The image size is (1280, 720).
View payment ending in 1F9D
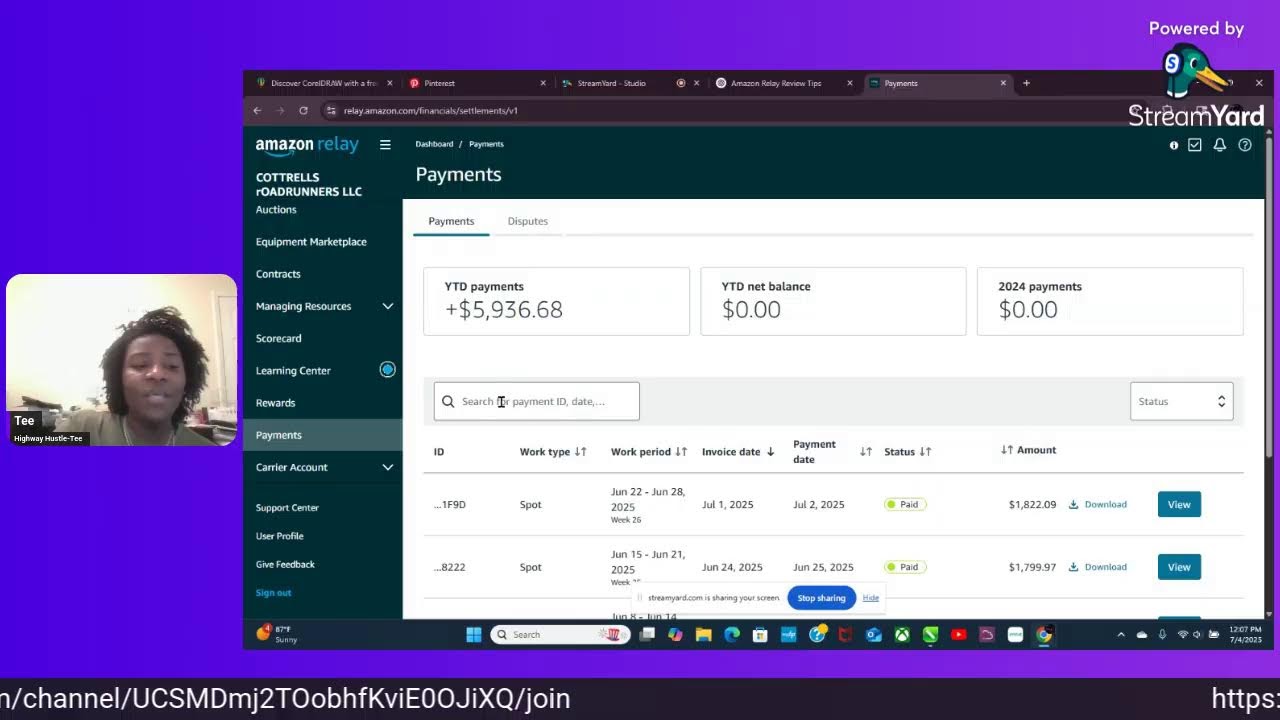pyautogui.click(x=1179, y=504)
